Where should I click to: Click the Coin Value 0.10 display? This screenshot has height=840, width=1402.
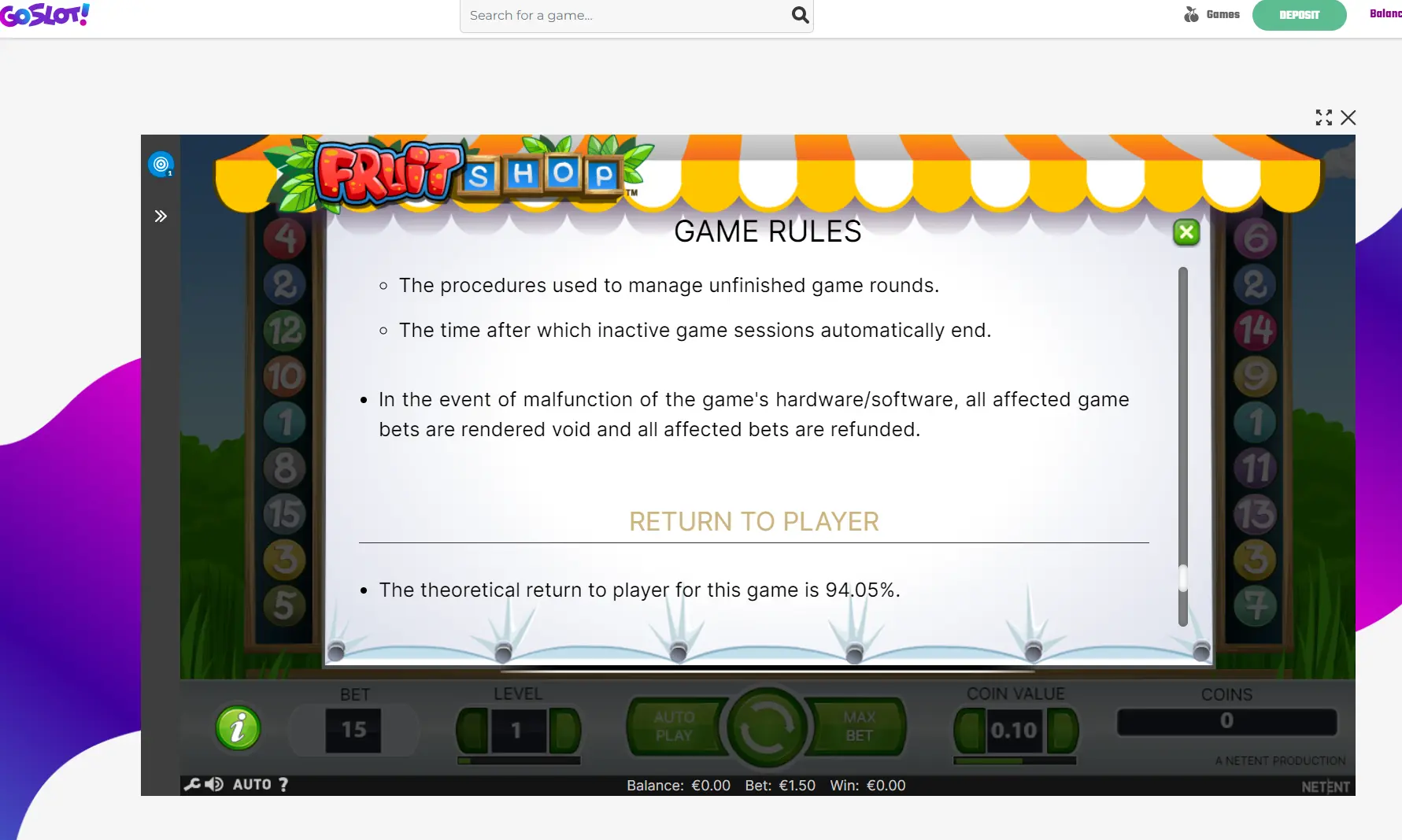(x=1015, y=731)
